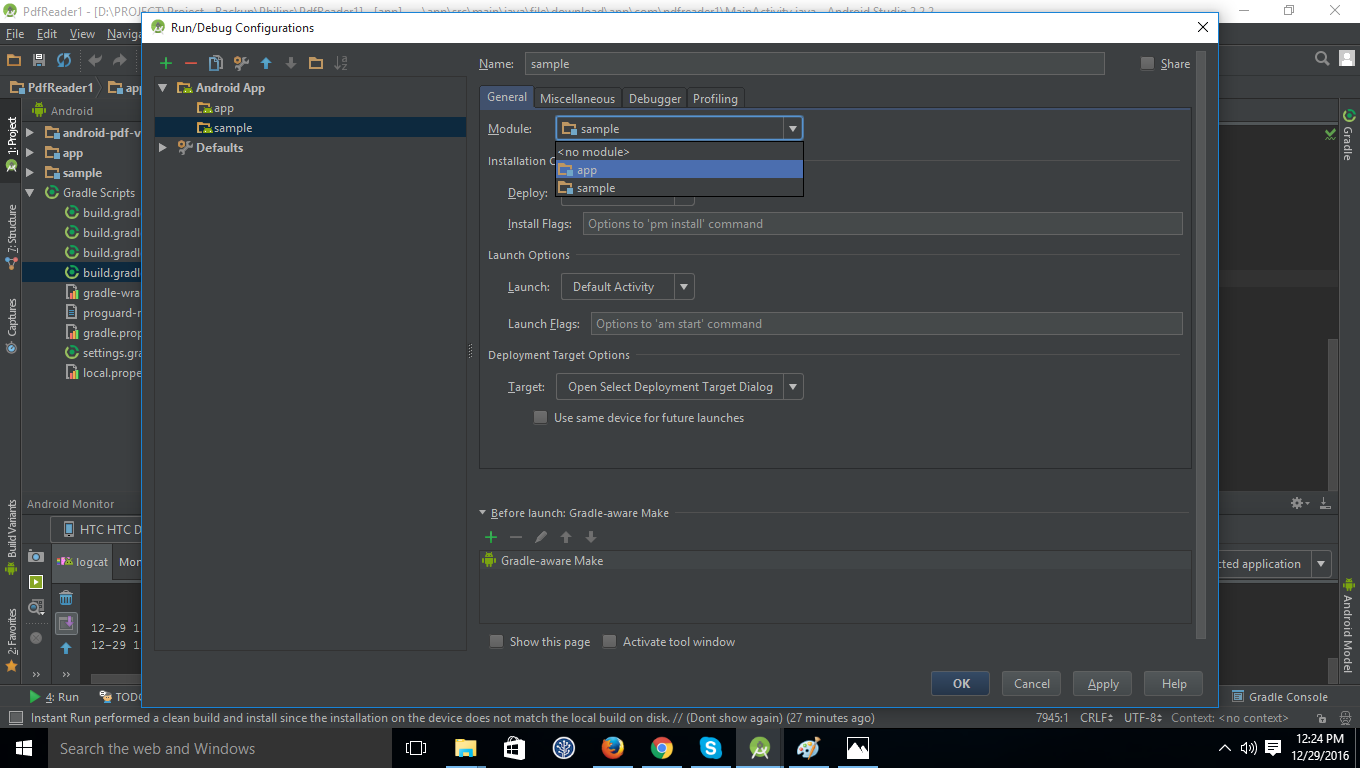Open edit defaults wrench icon
1360x768 pixels.
pos(241,63)
